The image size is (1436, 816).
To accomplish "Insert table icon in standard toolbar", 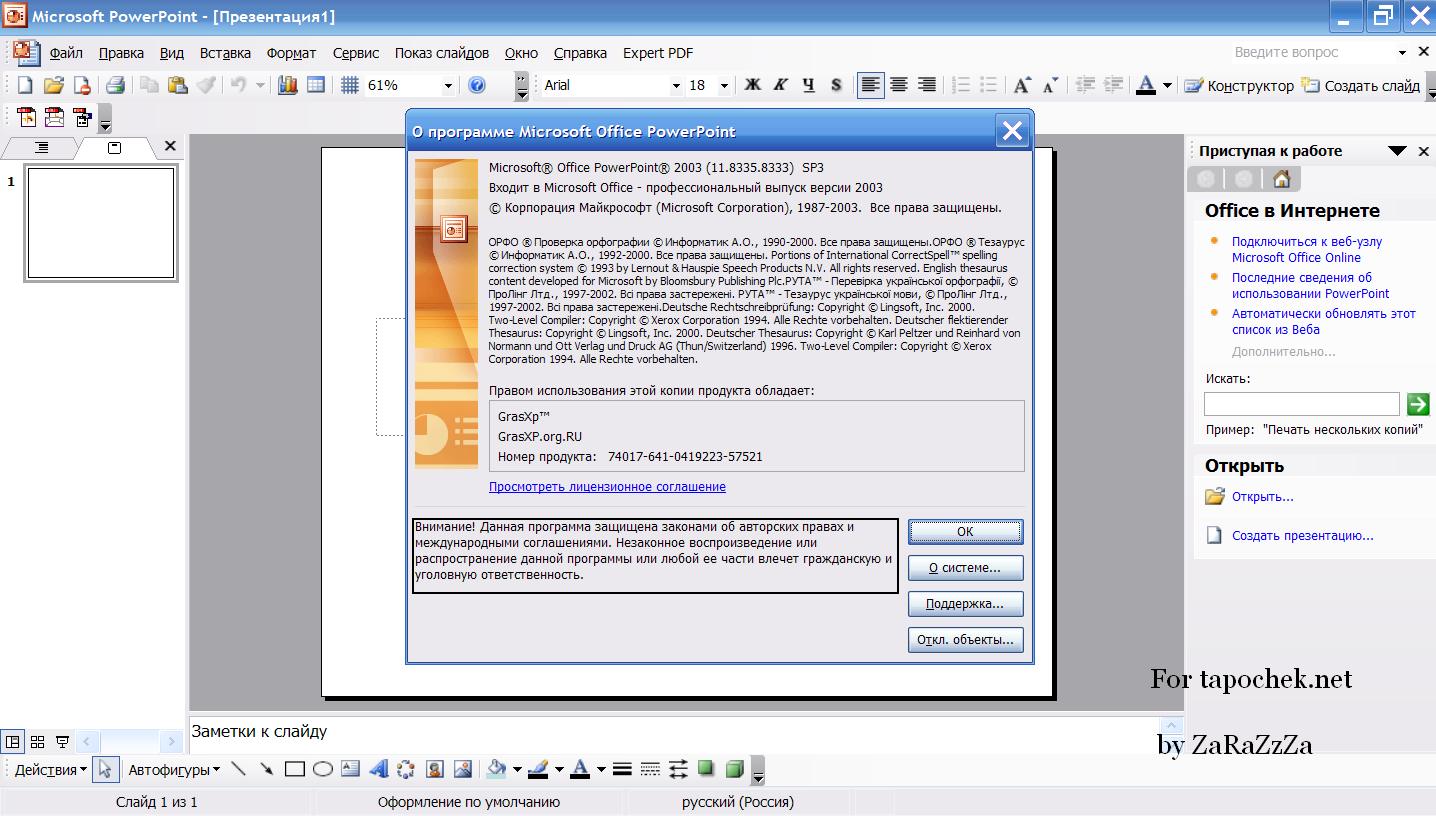I will (316, 86).
